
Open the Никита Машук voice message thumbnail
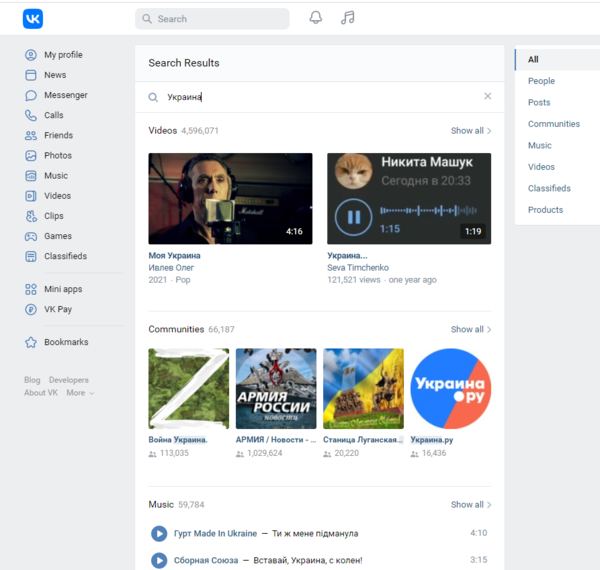click(x=409, y=199)
